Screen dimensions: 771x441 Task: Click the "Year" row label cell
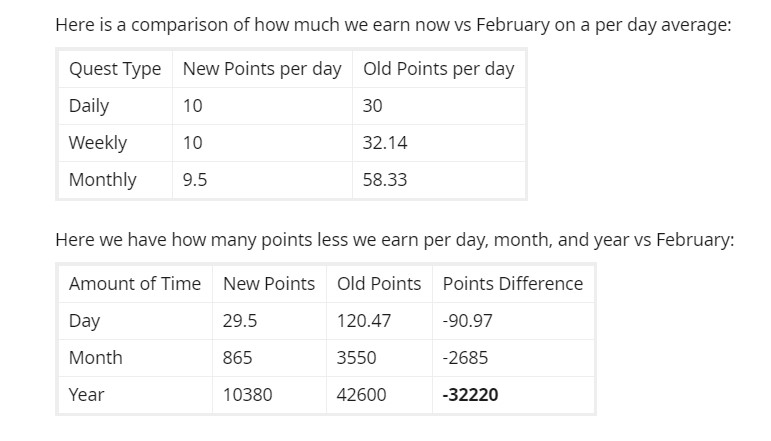click(86, 395)
